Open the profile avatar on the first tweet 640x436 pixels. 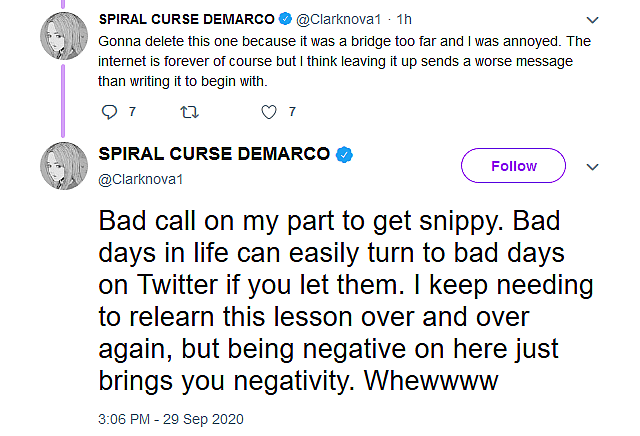[64, 40]
